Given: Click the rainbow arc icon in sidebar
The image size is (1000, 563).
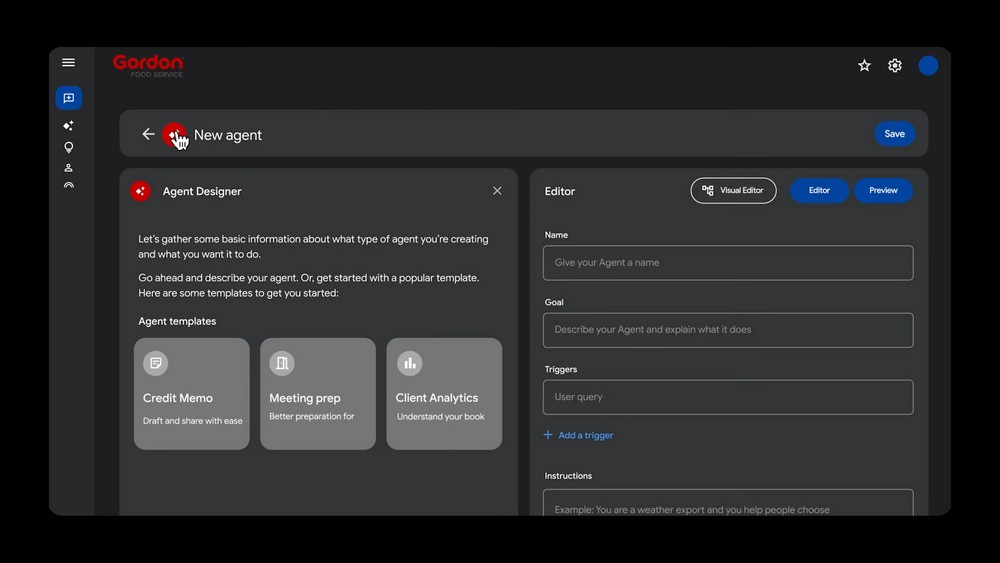Looking at the screenshot, I should click(68, 186).
